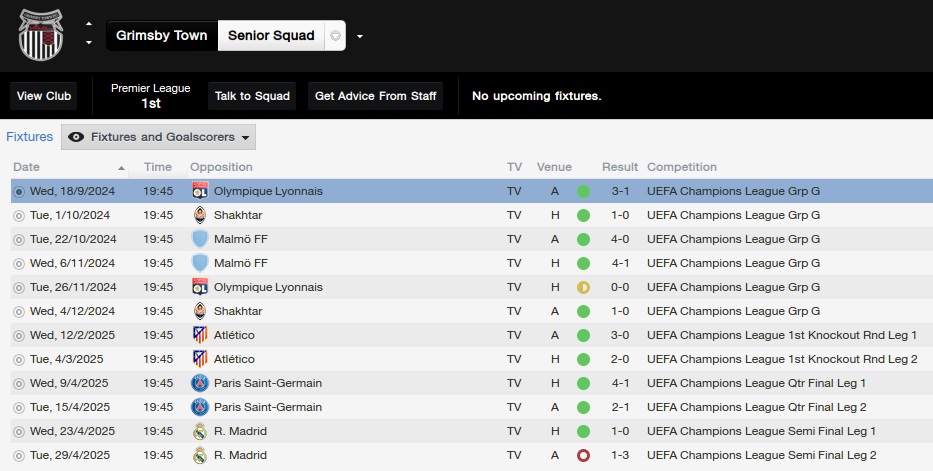Select Grimsby Town tab

162,36
